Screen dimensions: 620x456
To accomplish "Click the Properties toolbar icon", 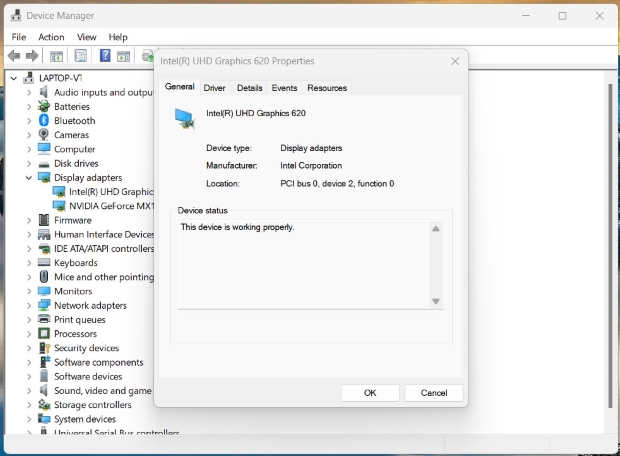I will [x=81, y=56].
